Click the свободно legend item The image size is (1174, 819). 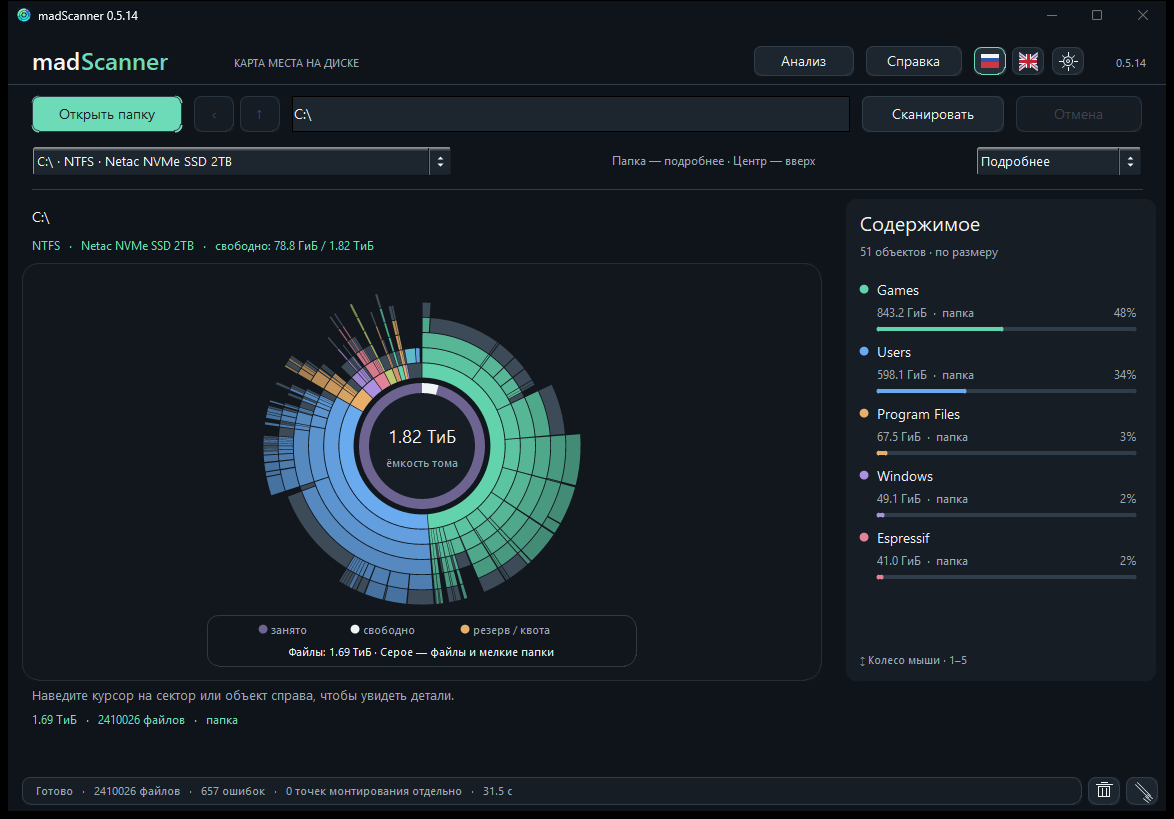(x=383, y=630)
